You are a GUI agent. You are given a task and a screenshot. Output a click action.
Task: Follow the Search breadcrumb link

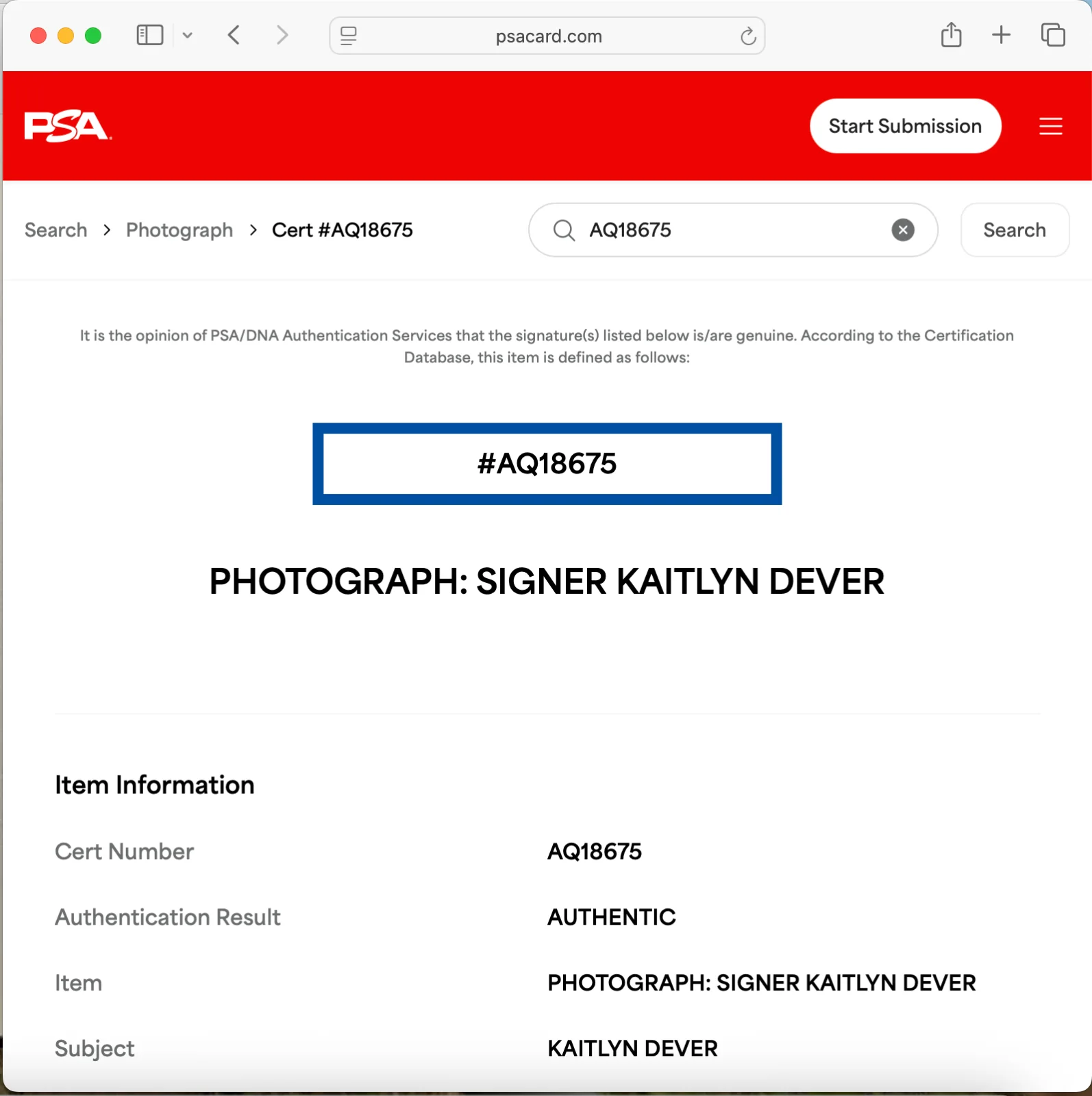(56, 230)
